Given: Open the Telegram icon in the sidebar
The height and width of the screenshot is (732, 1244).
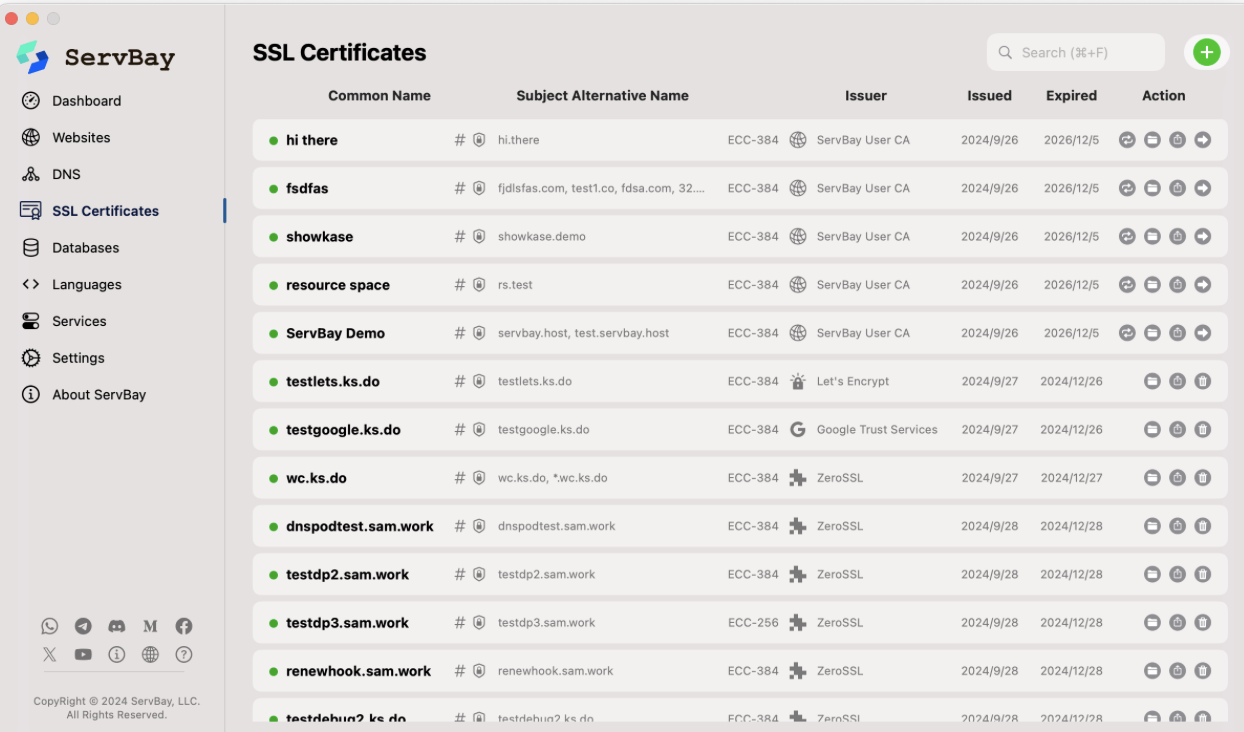Looking at the screenshot, I should (83, 626).
